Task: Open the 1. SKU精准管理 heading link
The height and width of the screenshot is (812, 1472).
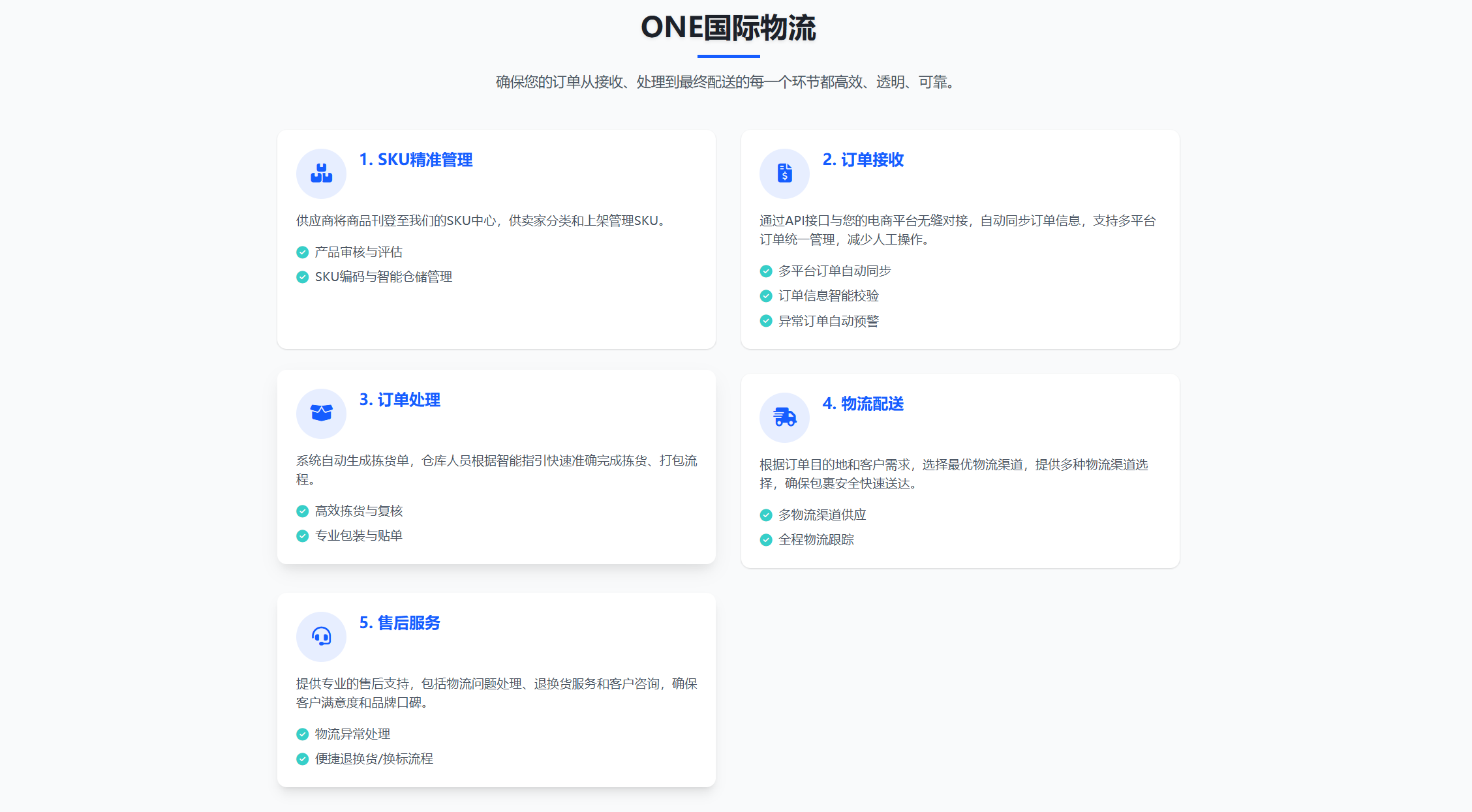Action: pos(416,160)
